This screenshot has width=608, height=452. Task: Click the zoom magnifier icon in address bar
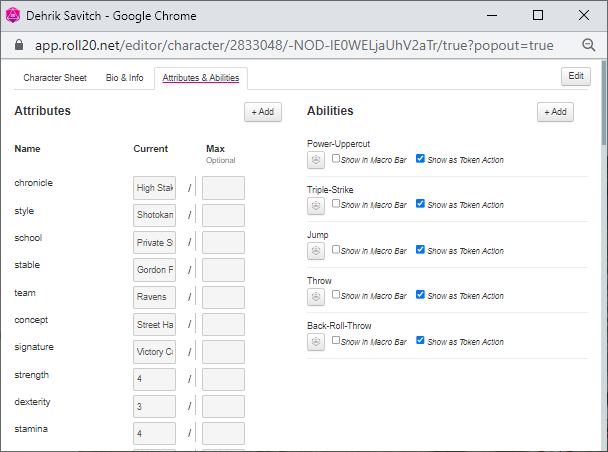pos(589,45)
